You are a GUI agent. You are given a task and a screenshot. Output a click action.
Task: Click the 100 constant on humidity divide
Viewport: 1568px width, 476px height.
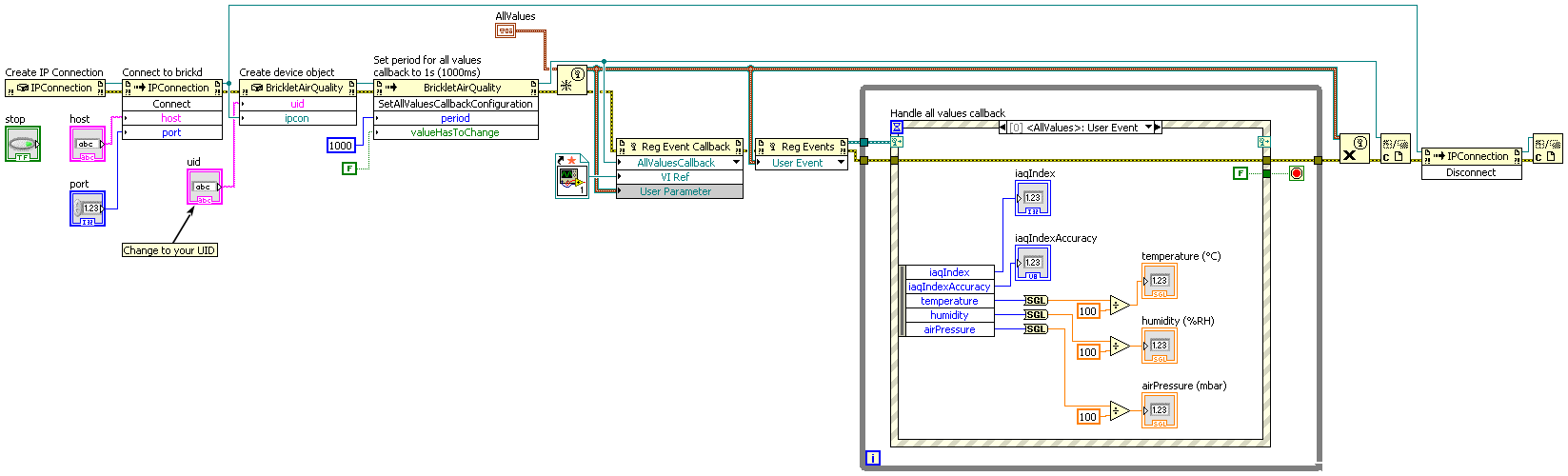point(1088,352)
